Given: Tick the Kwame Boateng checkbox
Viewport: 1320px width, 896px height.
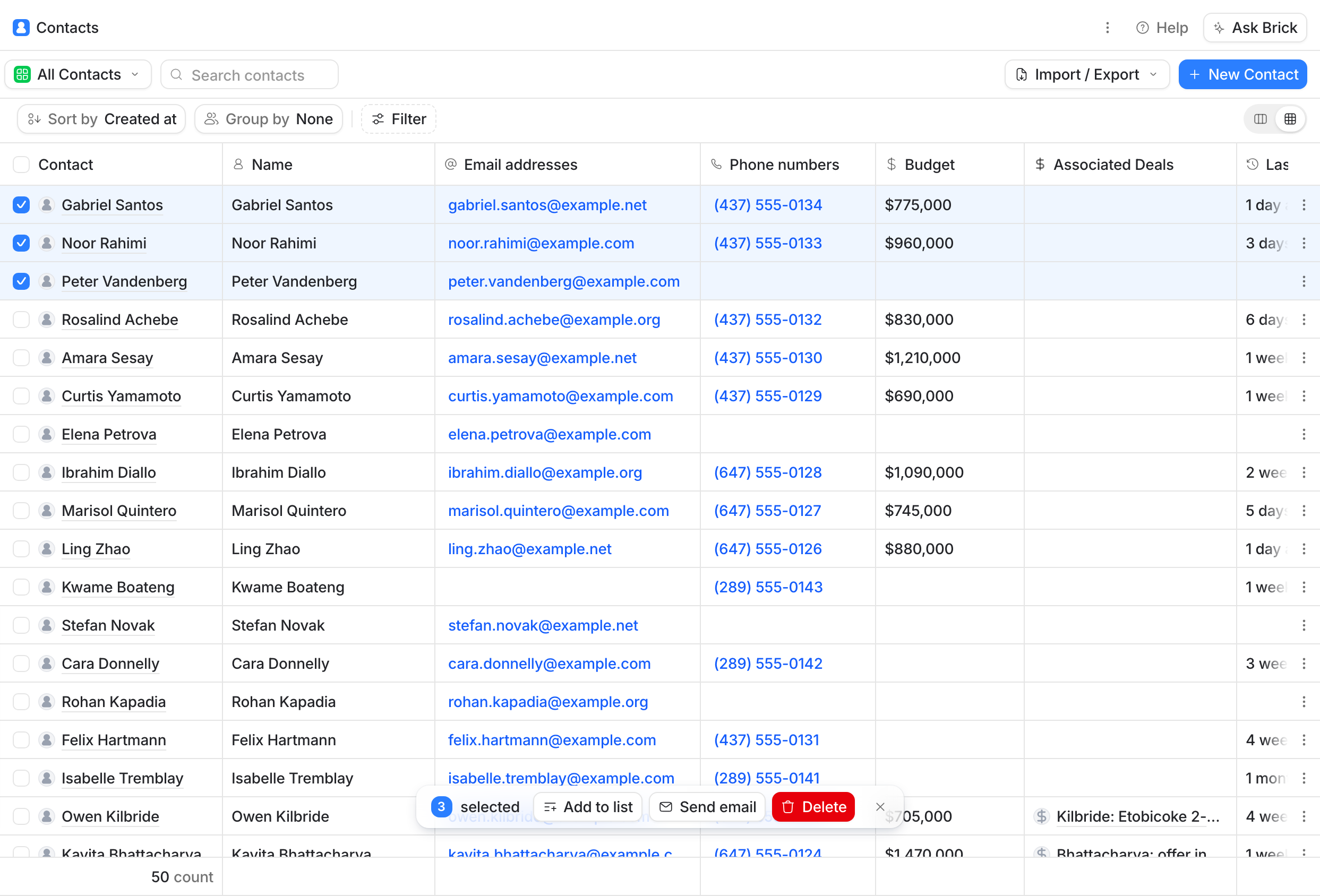Looking at the screenshot, I should (x=21, y=587).
